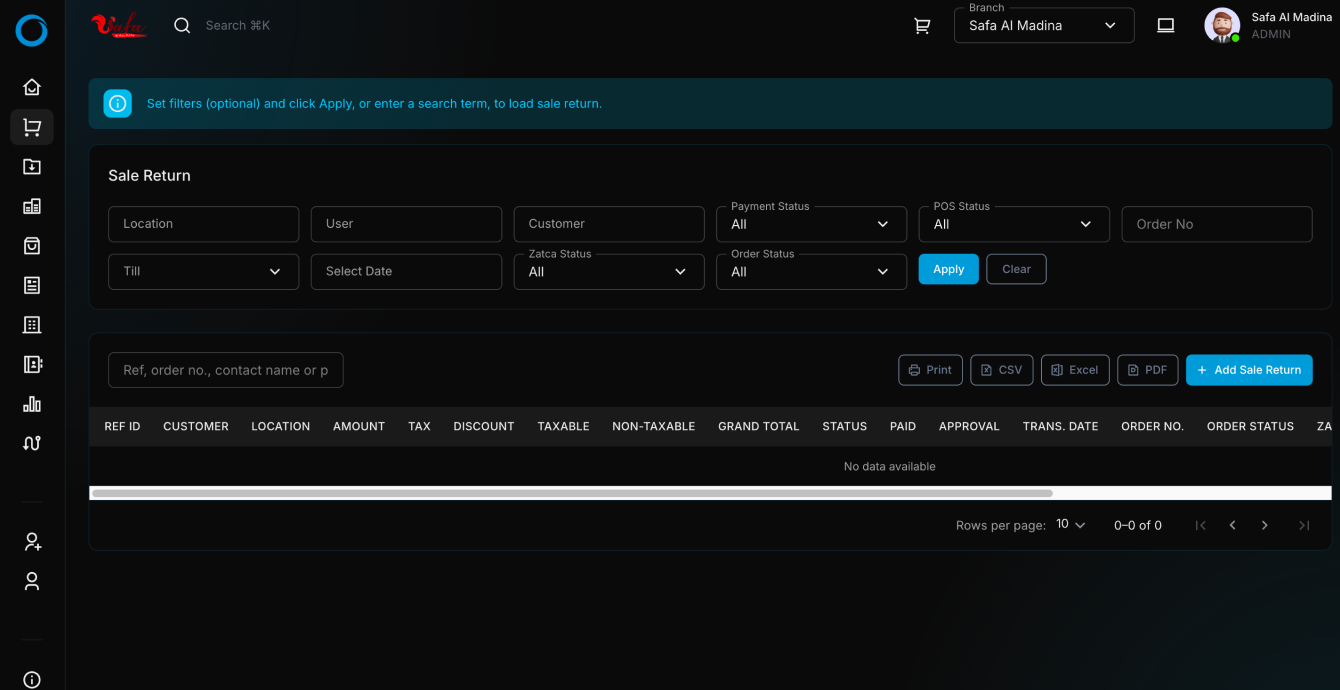Open the shopping cart icon in the top bar
The width and height of the screenshot is (1340, 690).
click(x=922, y=25)
